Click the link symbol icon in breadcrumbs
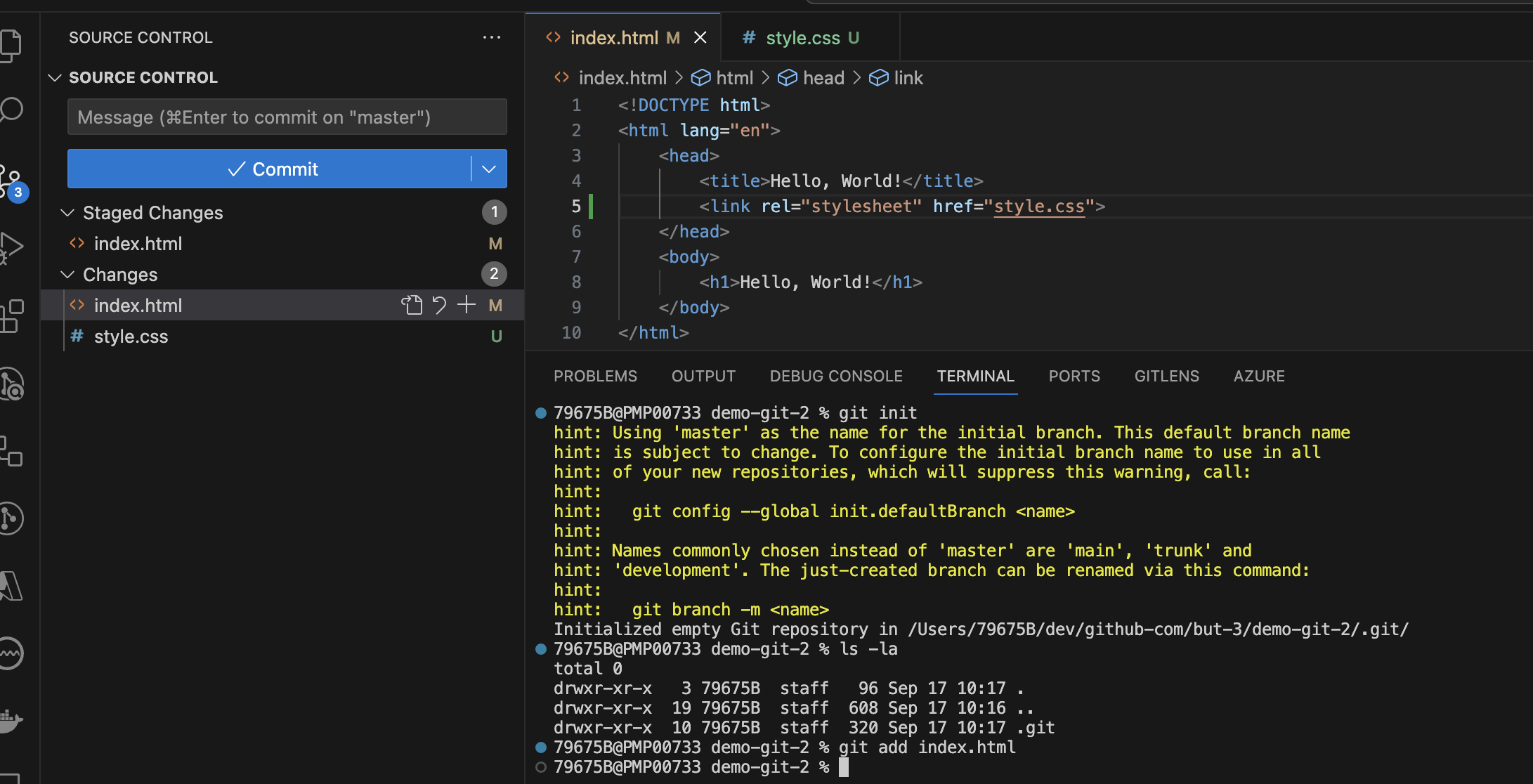The image size is (1533, 784). [x=879, y=78]
